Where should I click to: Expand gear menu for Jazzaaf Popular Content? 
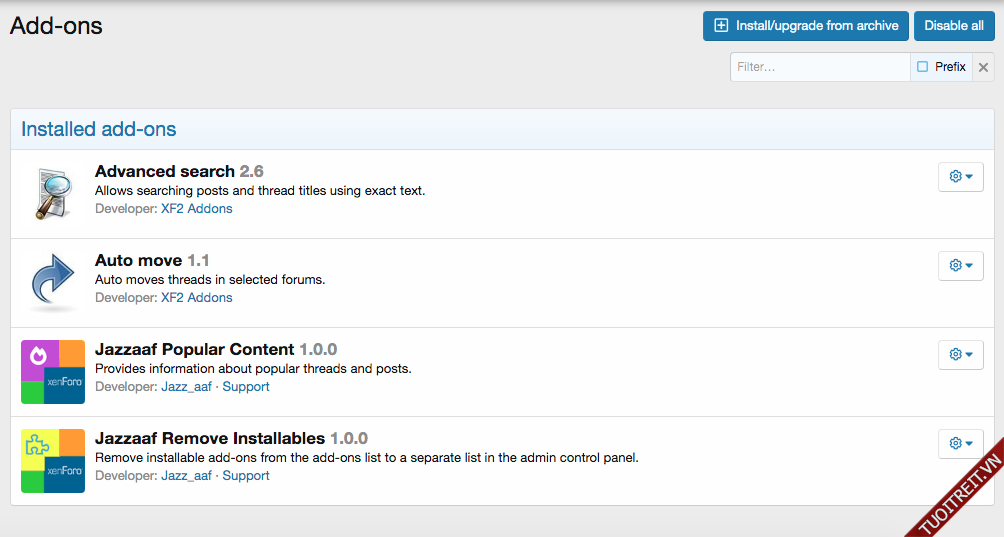pos(960,355)
